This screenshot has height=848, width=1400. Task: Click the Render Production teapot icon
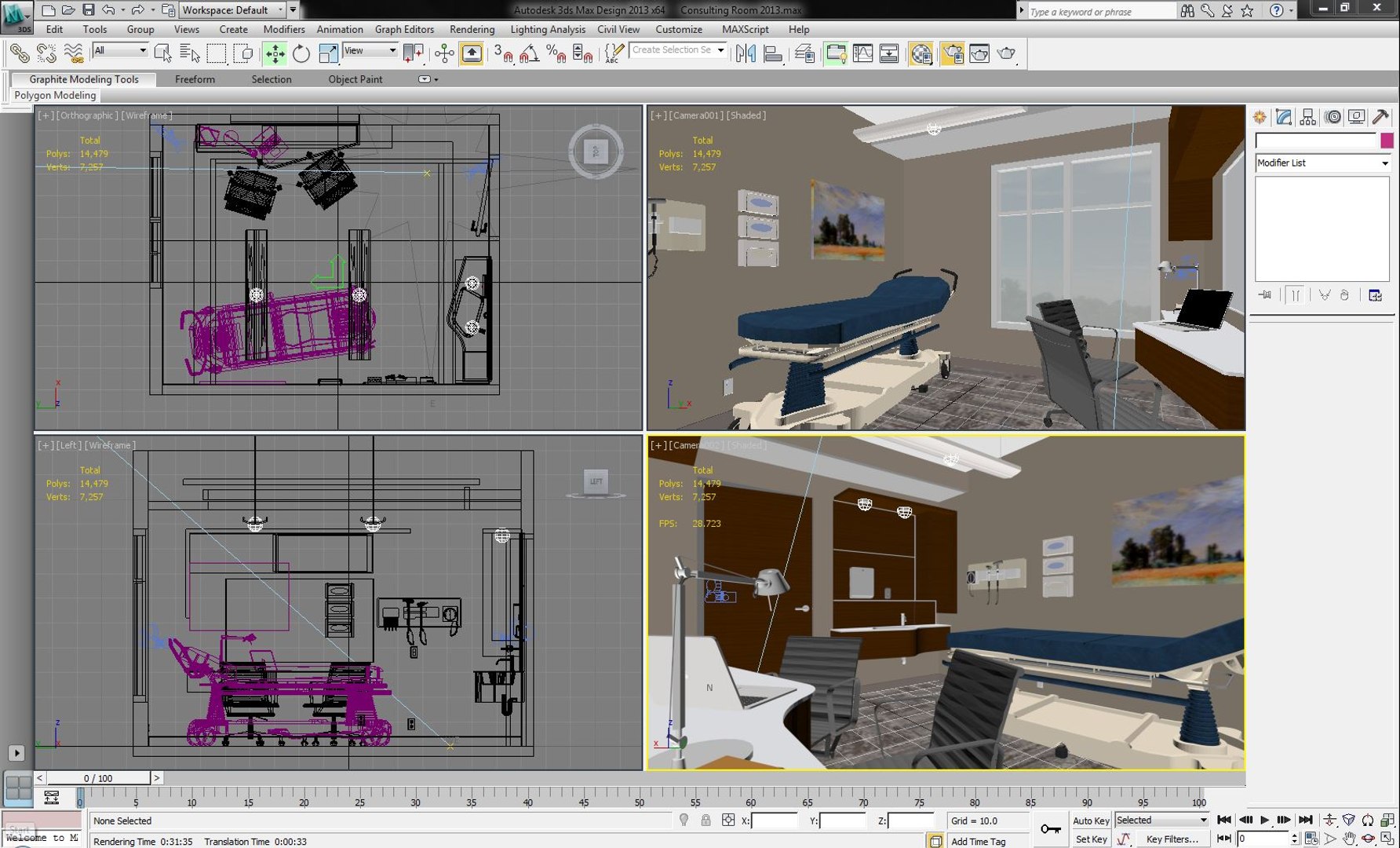pos(1006,53)
